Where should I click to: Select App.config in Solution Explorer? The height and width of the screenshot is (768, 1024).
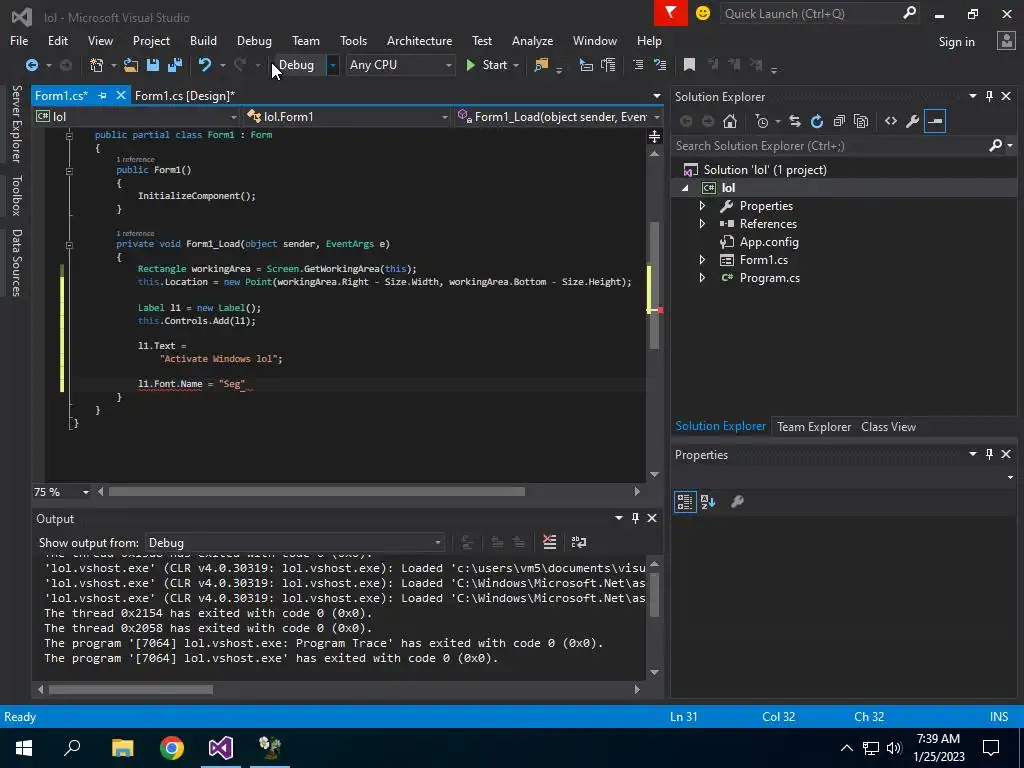click(769, 242)
